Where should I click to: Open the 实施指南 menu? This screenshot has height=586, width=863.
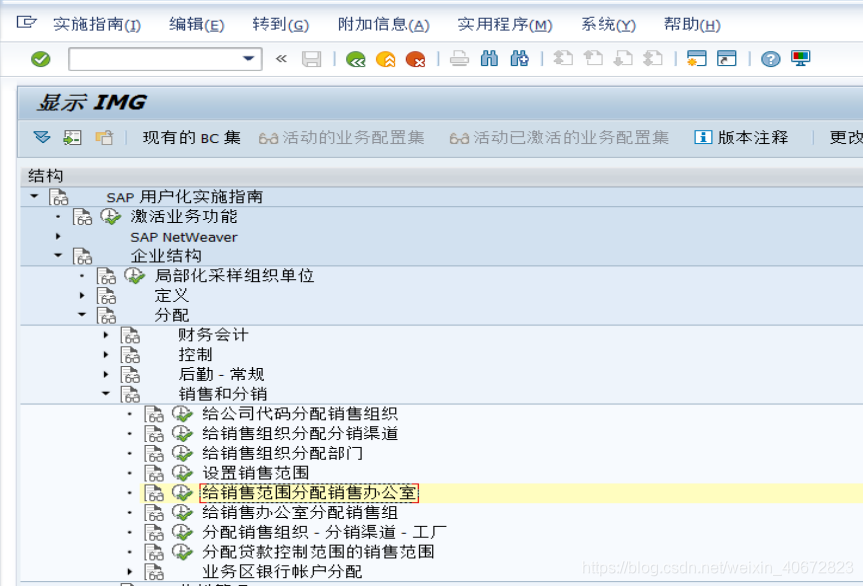(x=97, y=24)
